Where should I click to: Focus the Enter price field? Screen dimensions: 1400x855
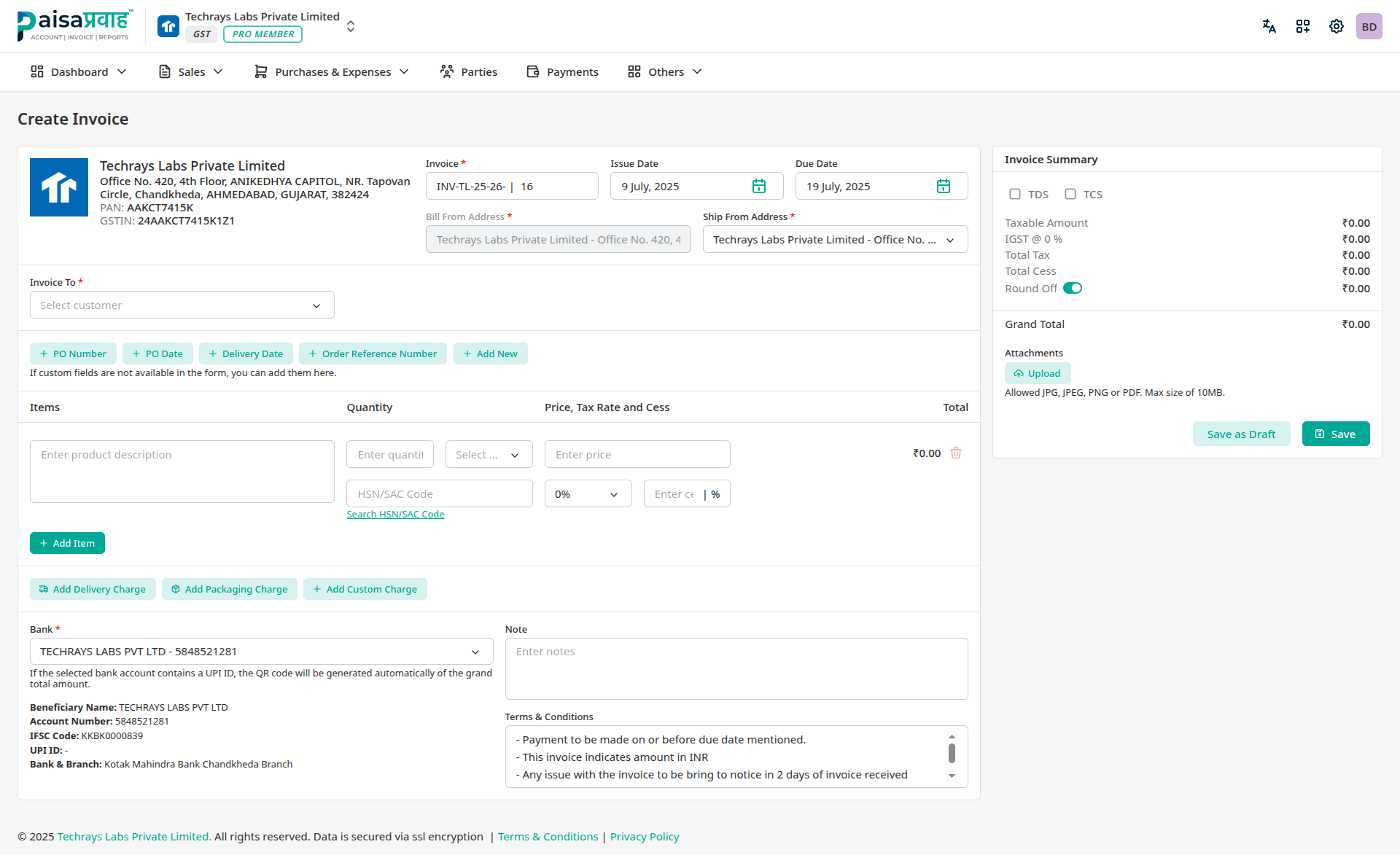click(x=637, y=455)
